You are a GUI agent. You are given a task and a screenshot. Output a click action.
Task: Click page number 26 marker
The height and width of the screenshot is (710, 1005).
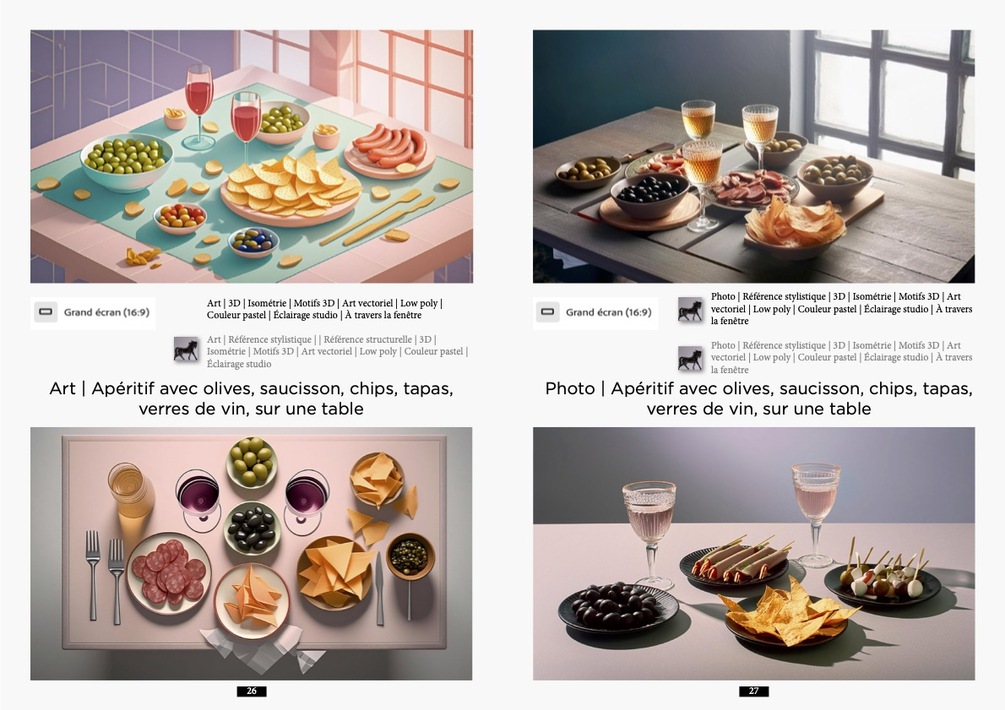click(x=251, y=691)
